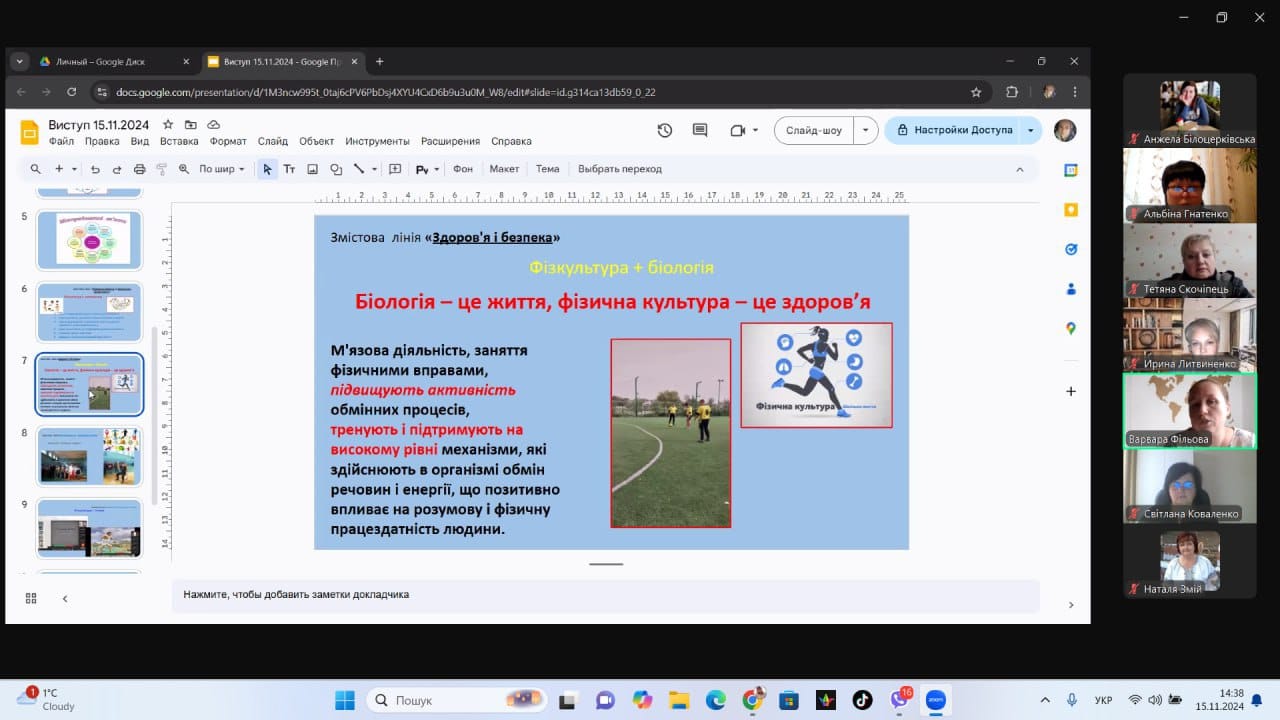Open the new slide layout dropdown arrow
This screenshot has height=720, width=1280.
74,169
